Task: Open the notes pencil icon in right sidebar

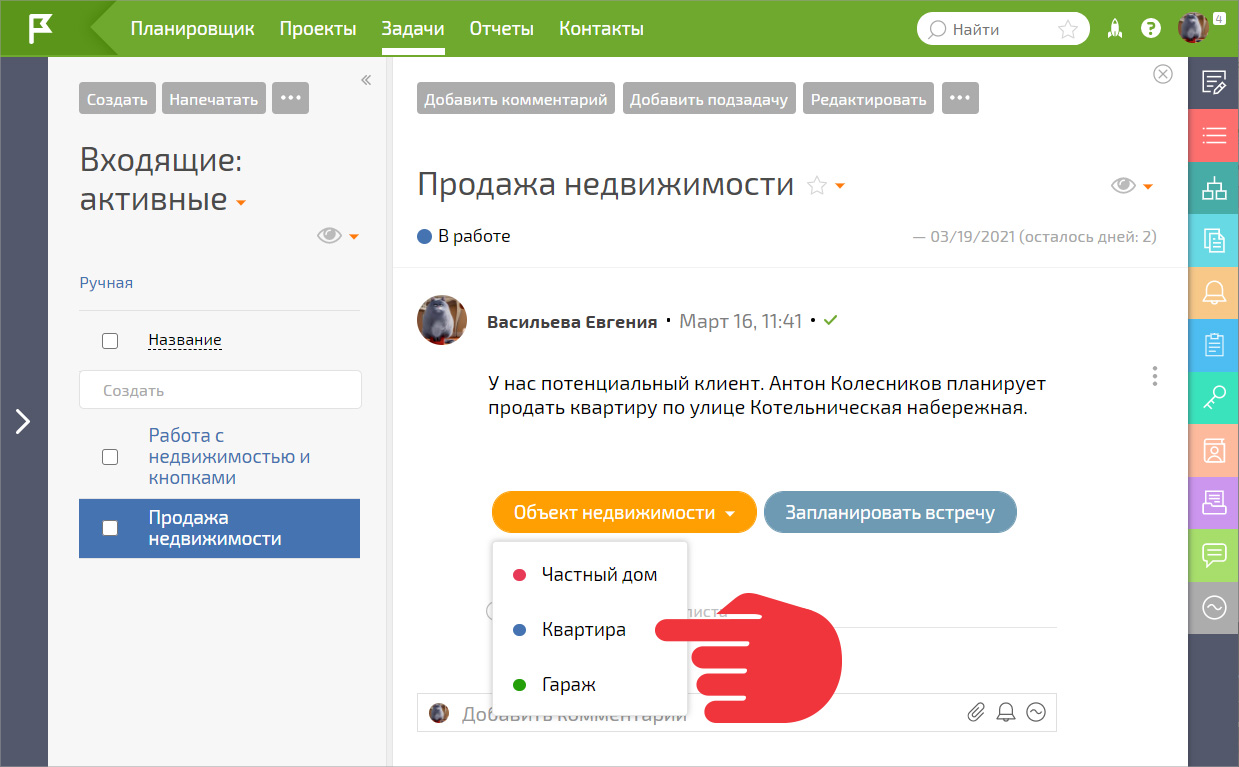Action: coord(1214,83)
